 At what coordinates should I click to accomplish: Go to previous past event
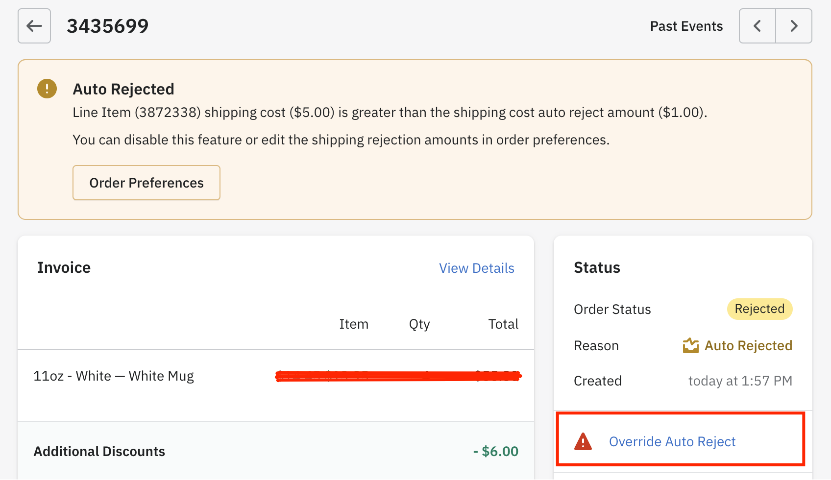(757, 26)
